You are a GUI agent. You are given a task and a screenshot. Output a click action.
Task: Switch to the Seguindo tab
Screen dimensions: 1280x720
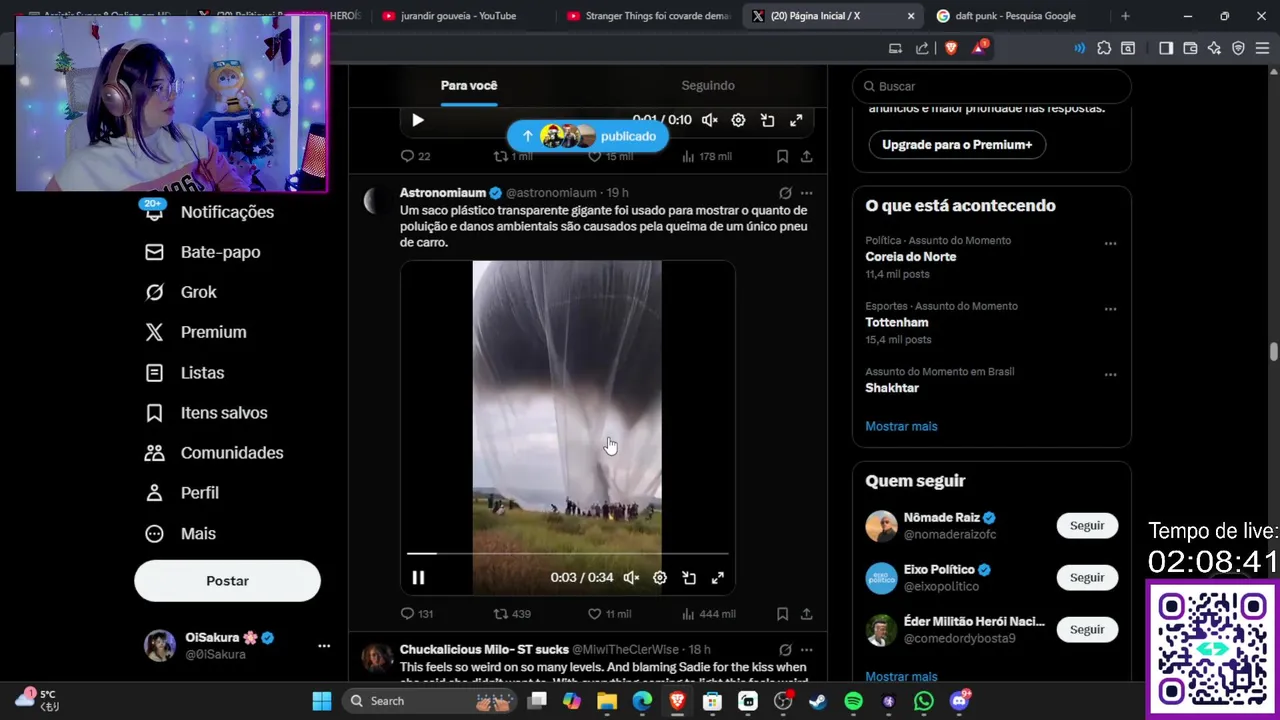click(708, 86)
